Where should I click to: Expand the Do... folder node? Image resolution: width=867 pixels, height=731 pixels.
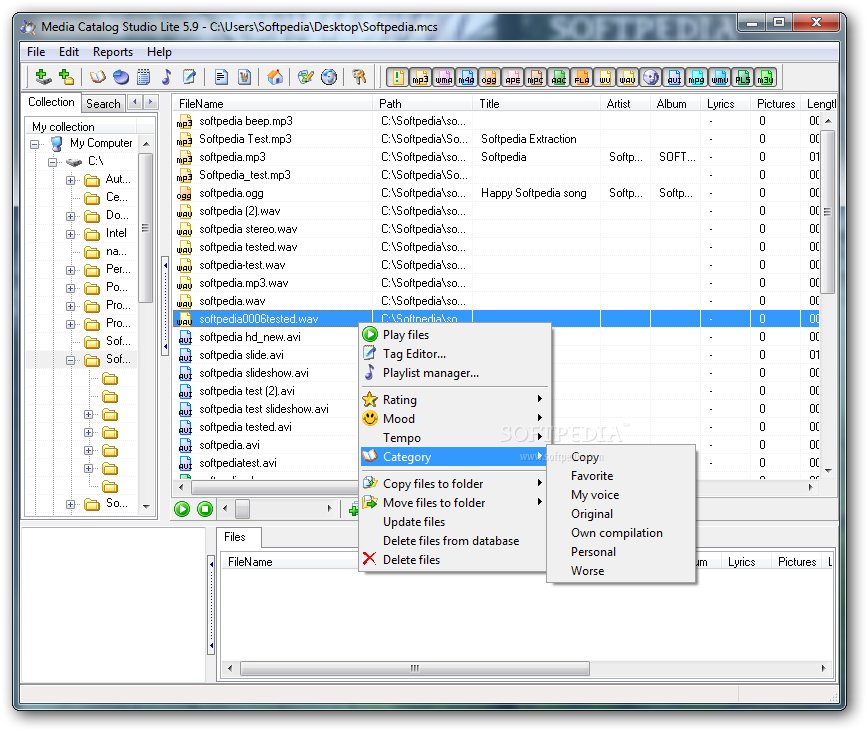pyautogui.click(x=70, y=216)
